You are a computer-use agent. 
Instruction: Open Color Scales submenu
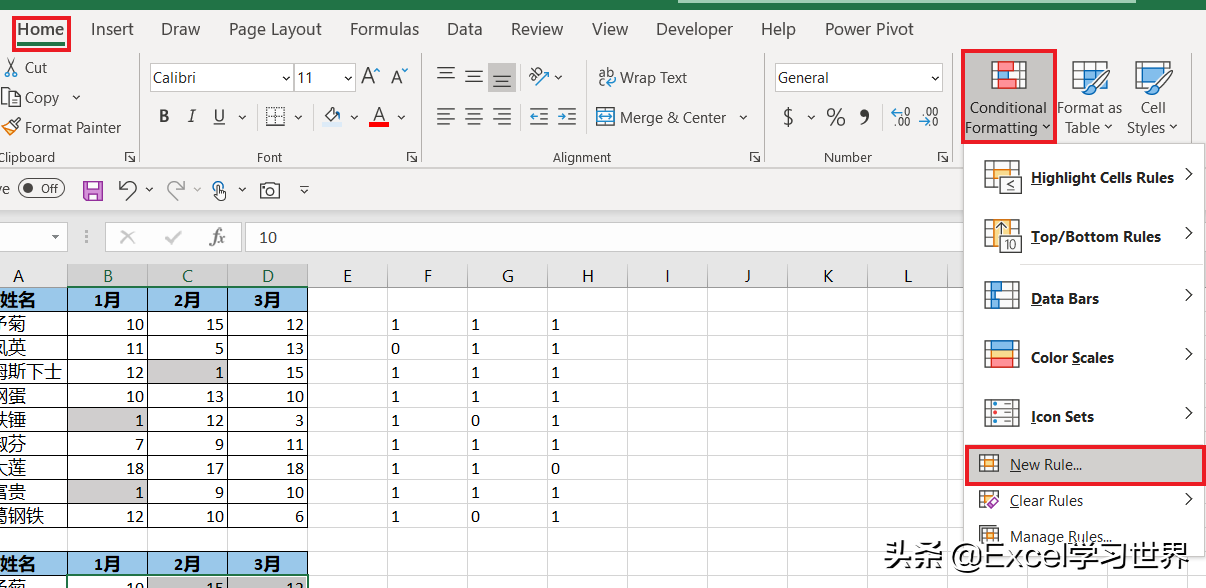coord(1087,357)
